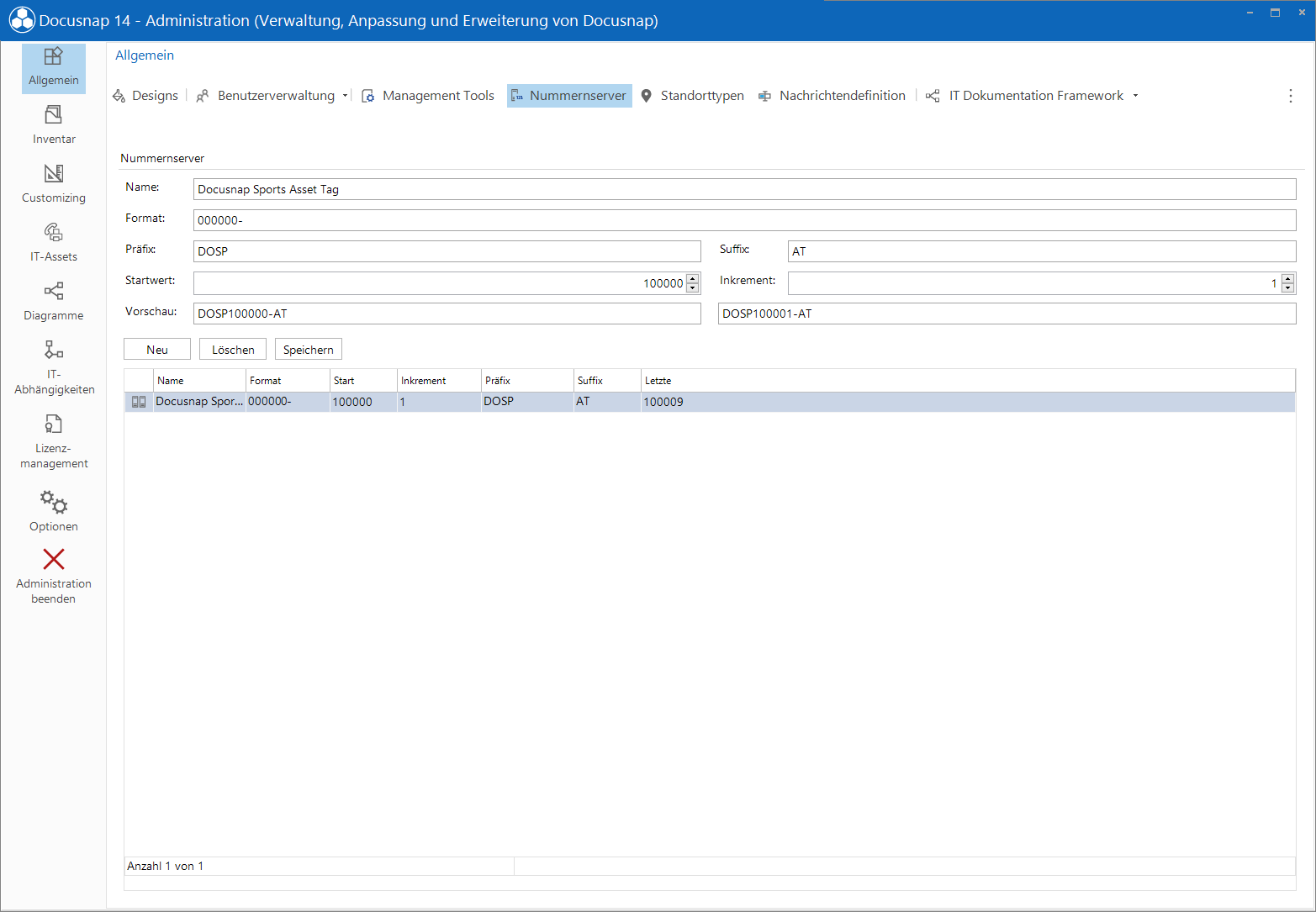This screenshot has height=912, width=1316.
Task: Select the Nummernserver toolbar item
Action: click(x=569, y=96)
